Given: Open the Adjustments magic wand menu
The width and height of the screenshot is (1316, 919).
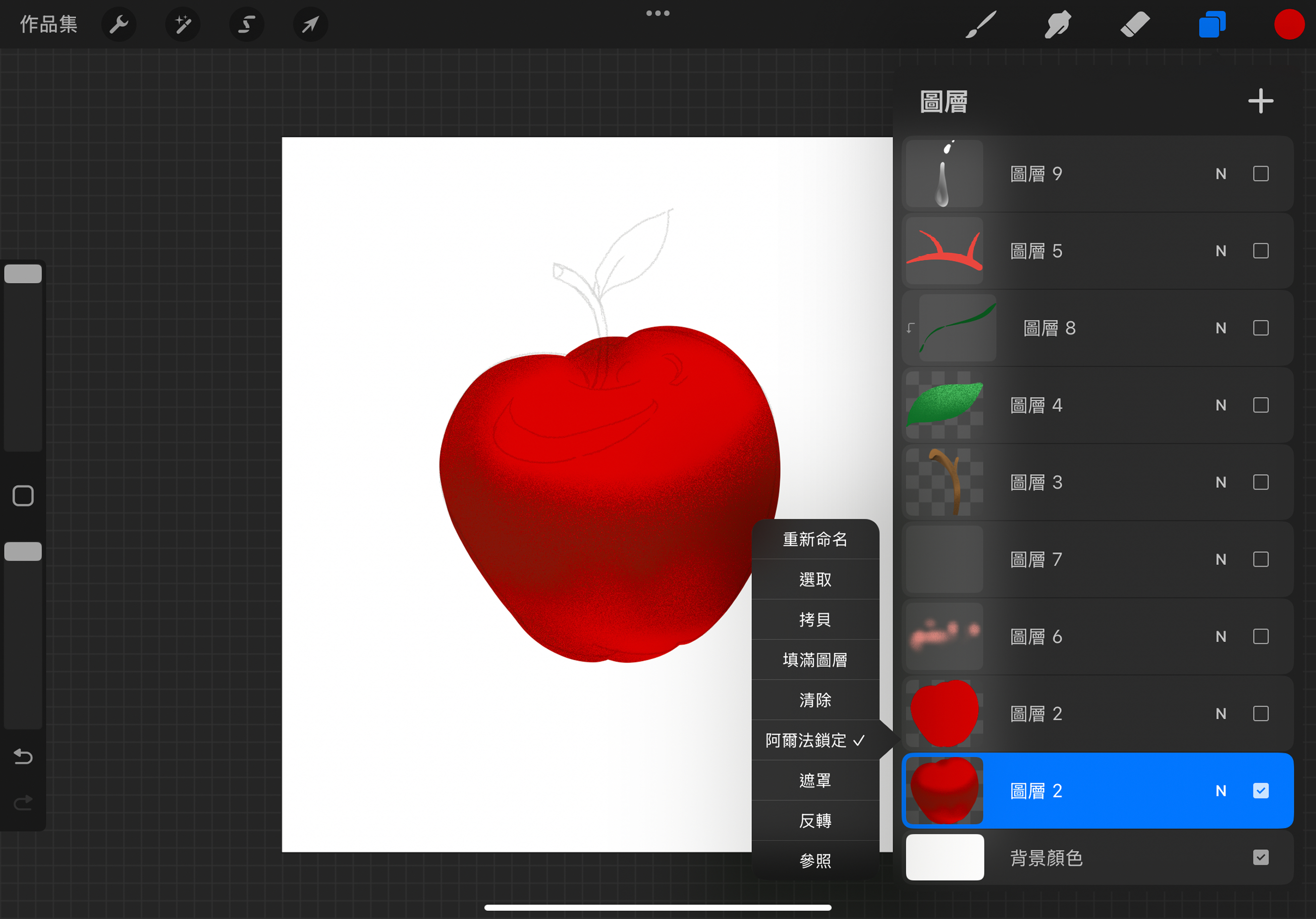Looking at the screenshot, I should pos(183,25).
